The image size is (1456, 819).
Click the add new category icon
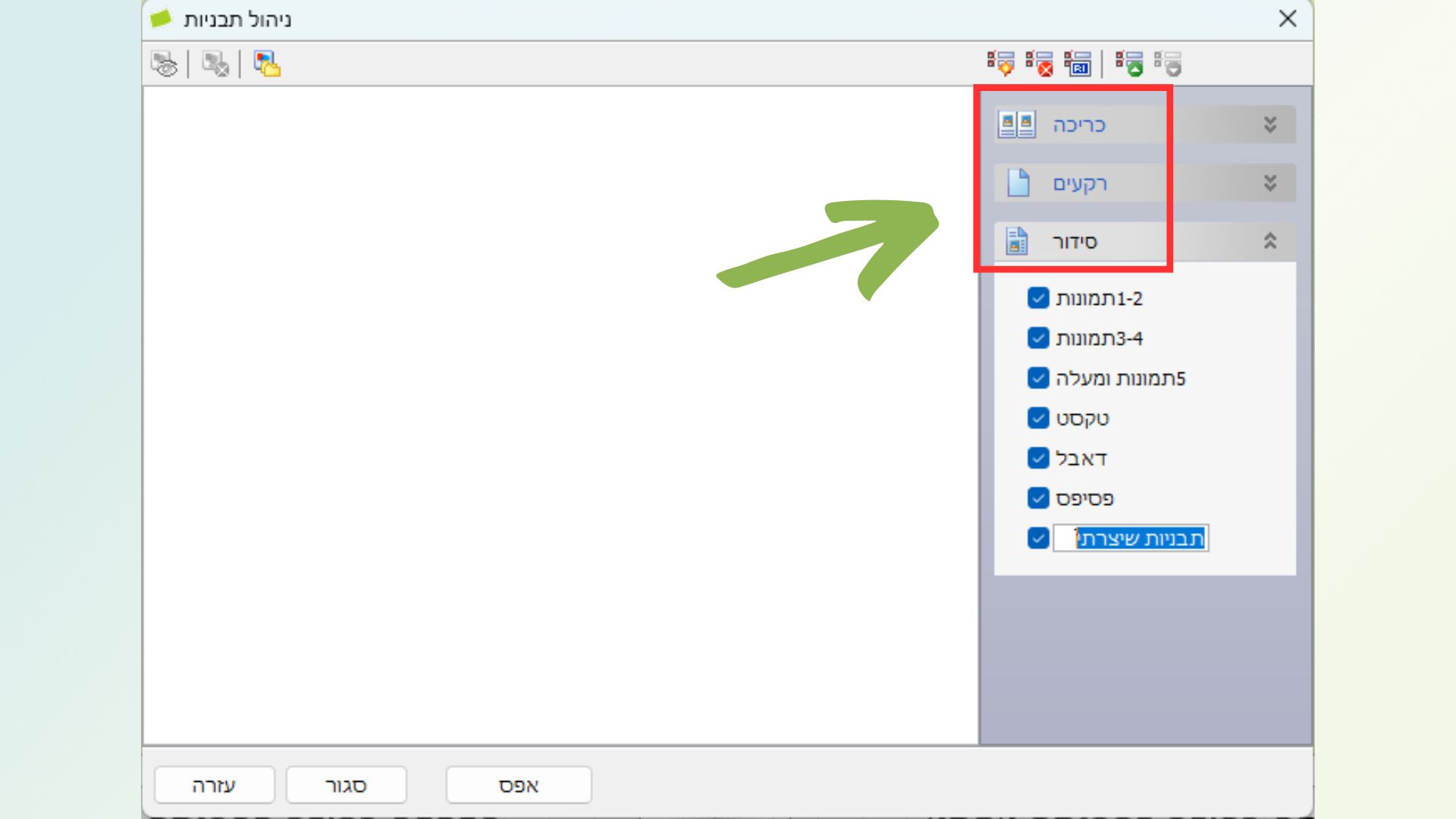[x=1000, y=64]
